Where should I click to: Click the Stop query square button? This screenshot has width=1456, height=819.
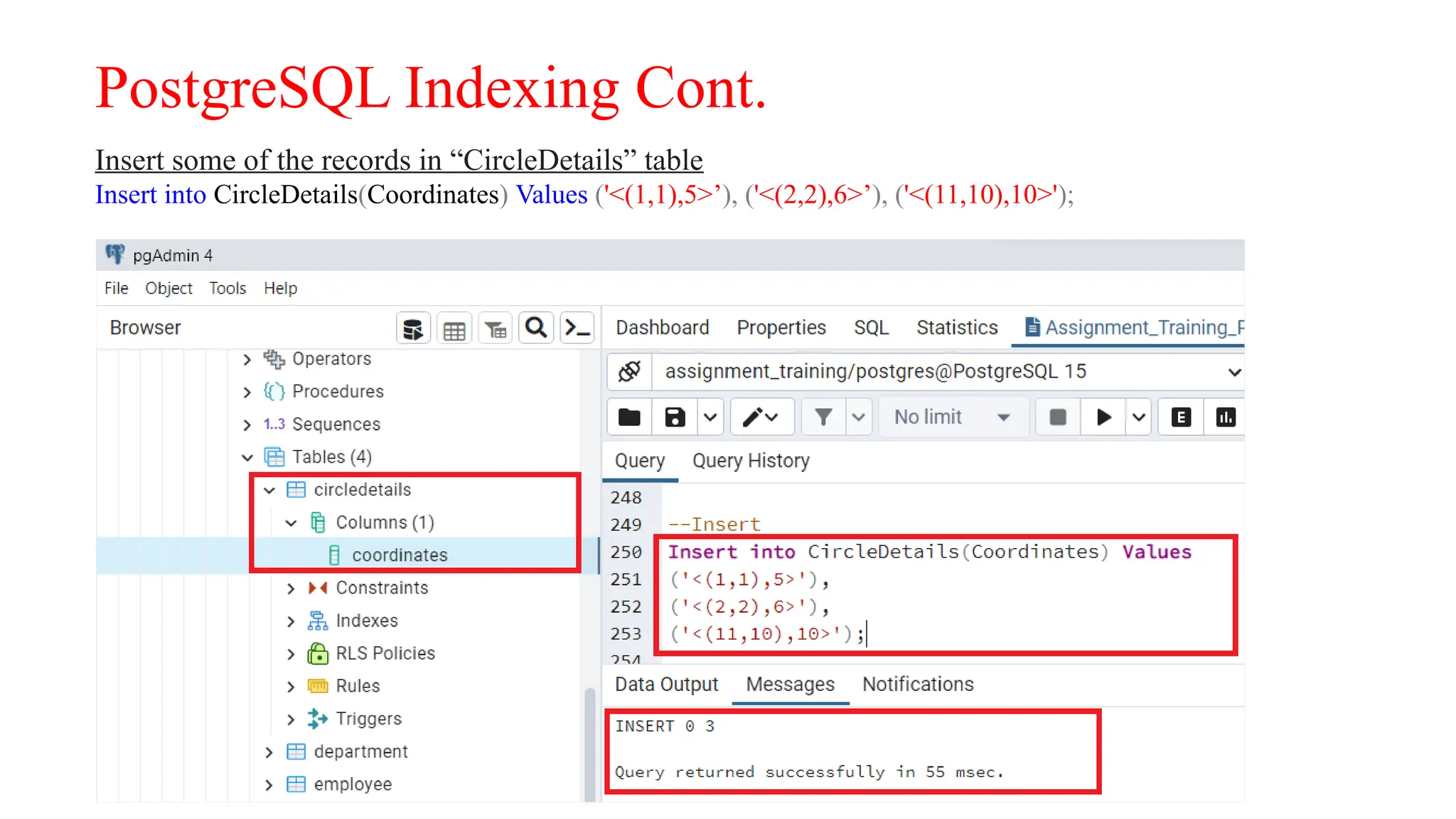1058,417
